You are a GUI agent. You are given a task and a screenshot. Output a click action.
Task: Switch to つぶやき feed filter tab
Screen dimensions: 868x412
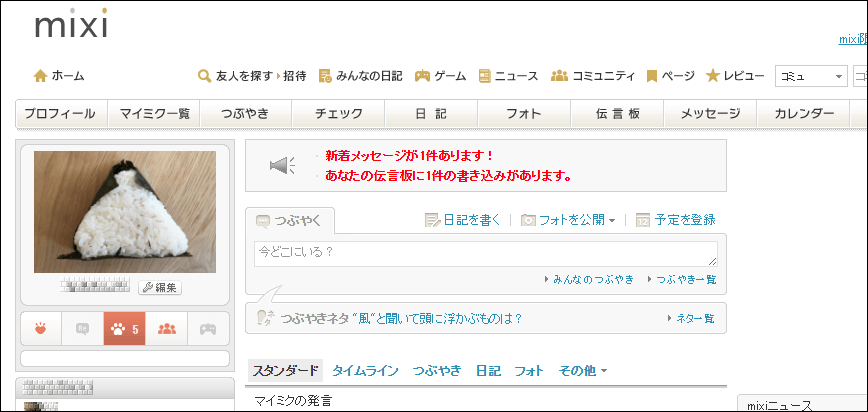(x=437, y=371)
